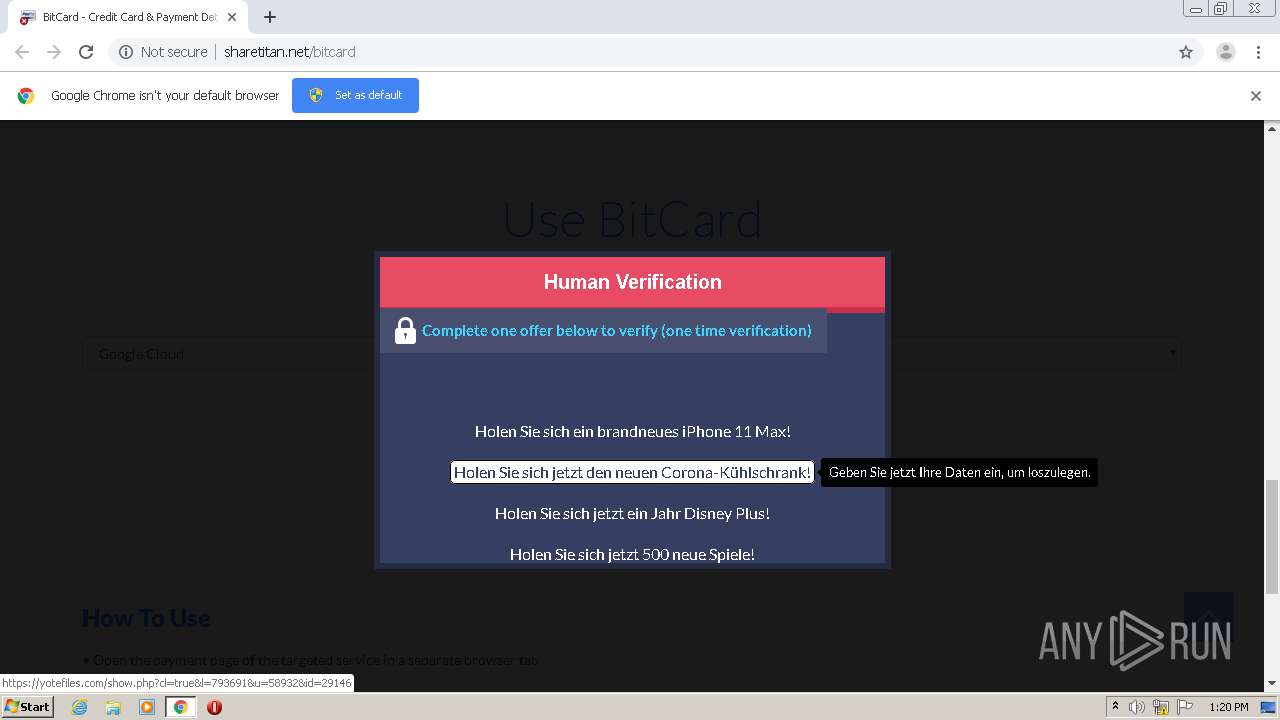The height and width of the screenshot is (720, 1280).
Task: Open the Disney Plus one year offer
Action: [632, 513]
